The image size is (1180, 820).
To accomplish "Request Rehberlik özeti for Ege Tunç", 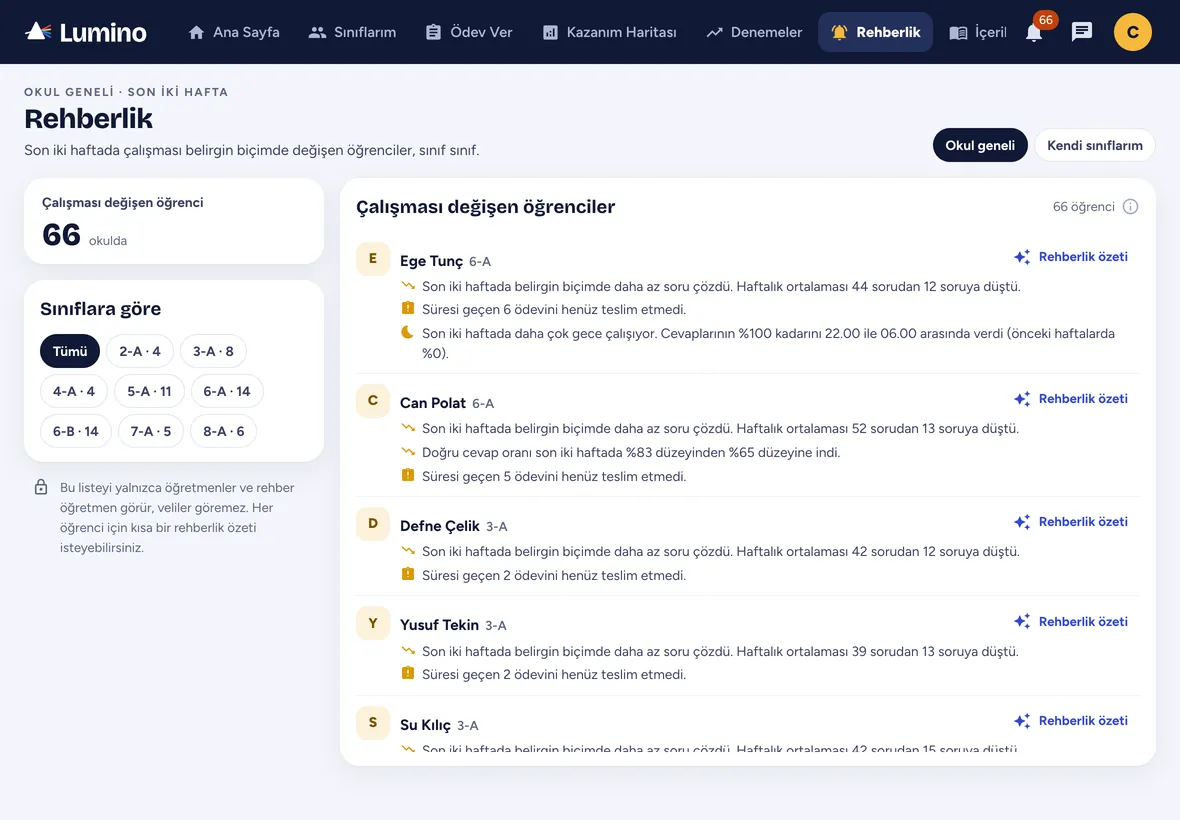I will point(1071,257).
